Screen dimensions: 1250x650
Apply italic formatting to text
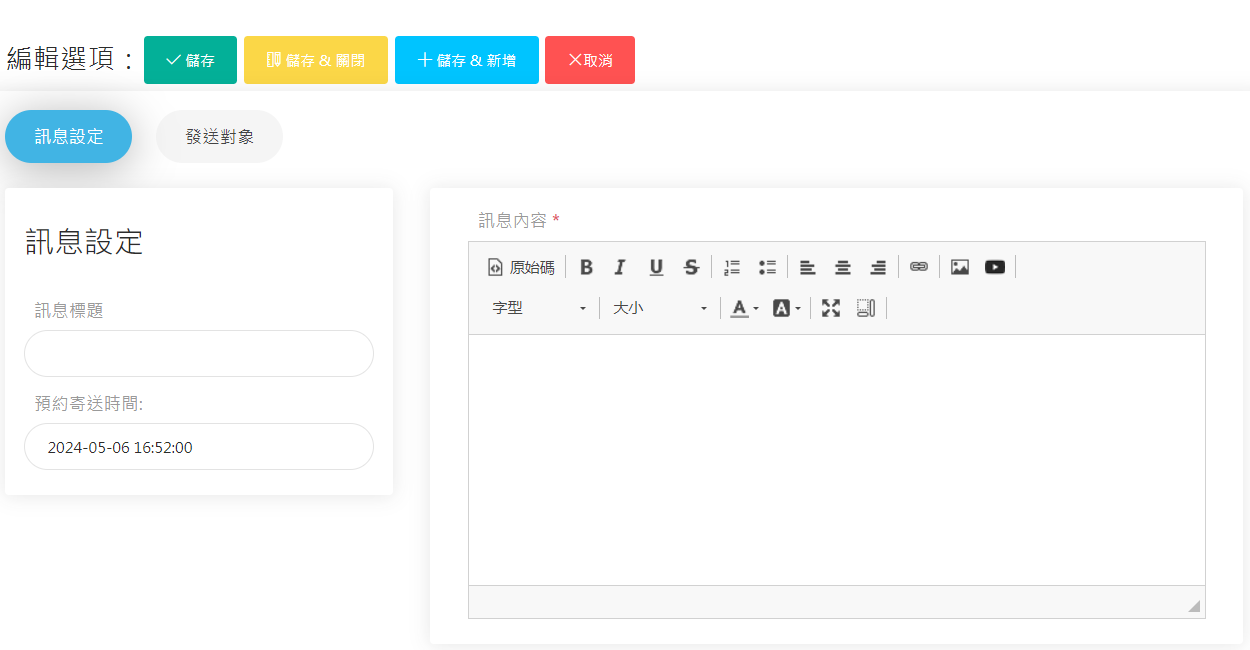pos(620,267)
